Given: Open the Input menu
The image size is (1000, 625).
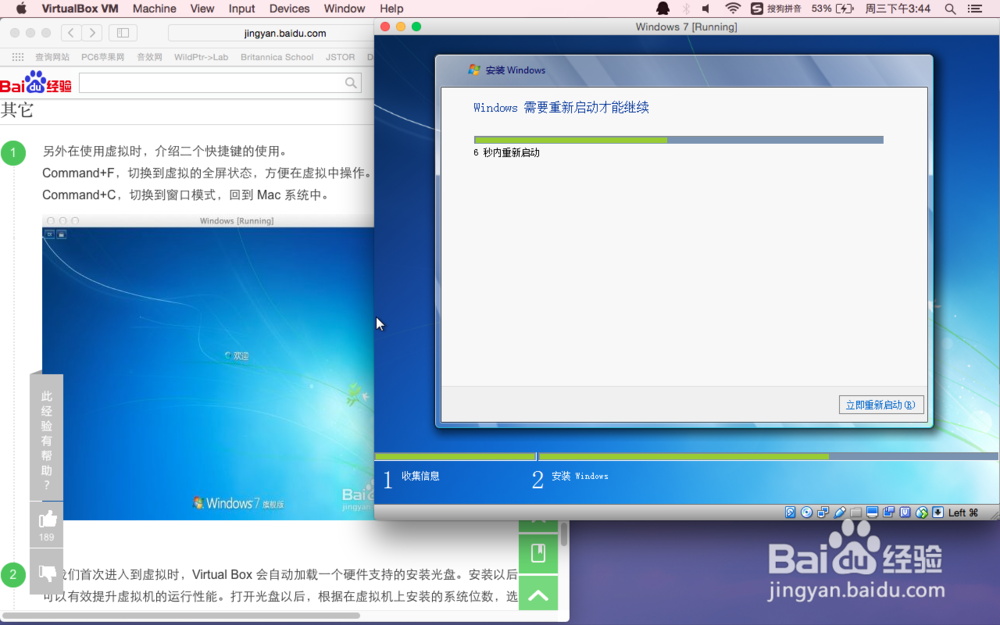Looking at the screenshot, I should click(x=242, y=8).
